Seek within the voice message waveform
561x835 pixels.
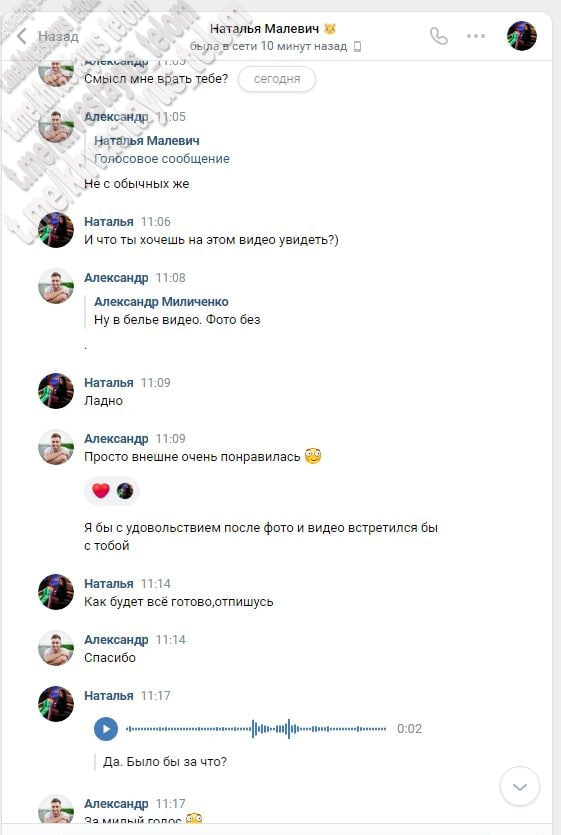[x=256, y=728]
